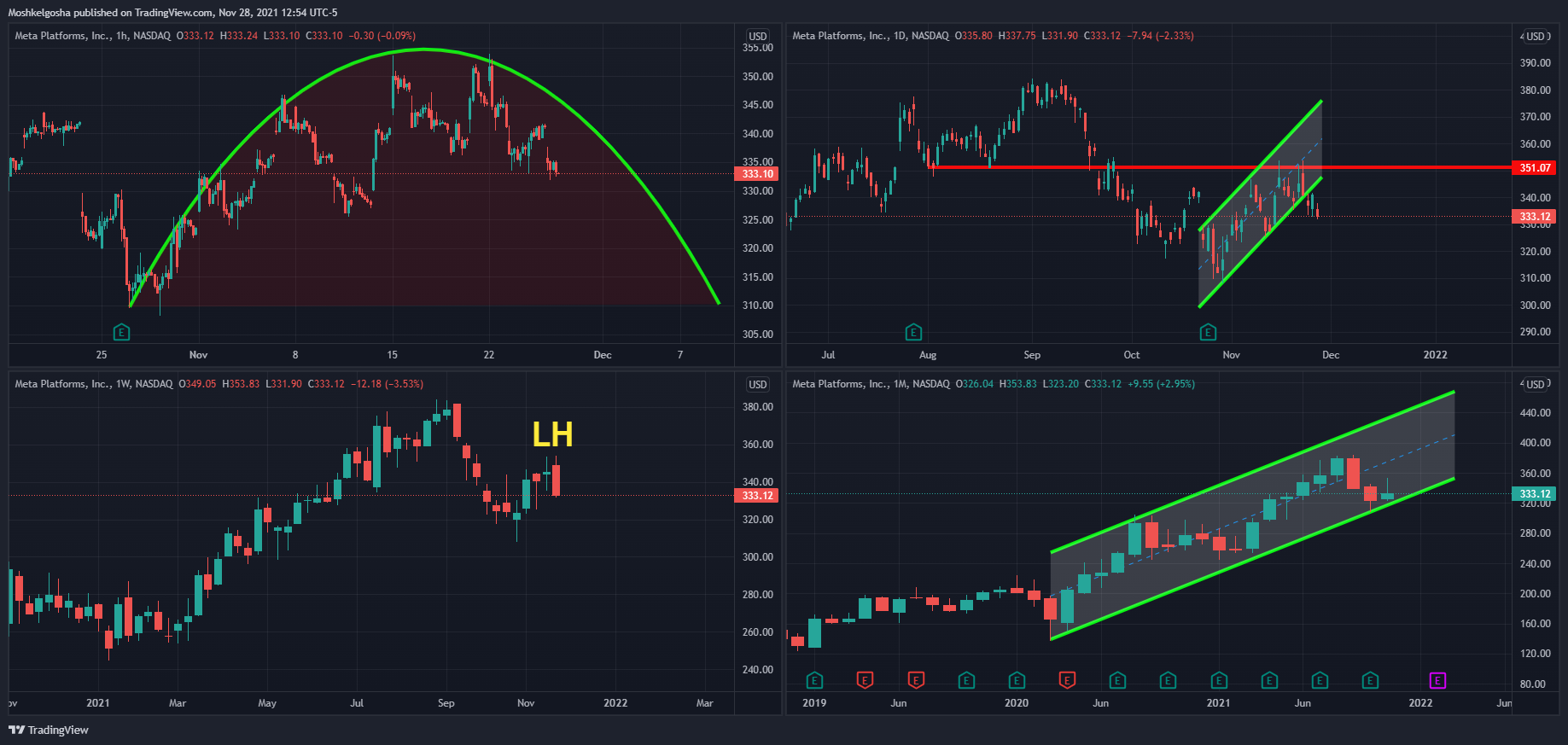Screen dimensions: 1568x745
Task: Click monthly earnings marker above 2021 label
Action: [1219, 680]
